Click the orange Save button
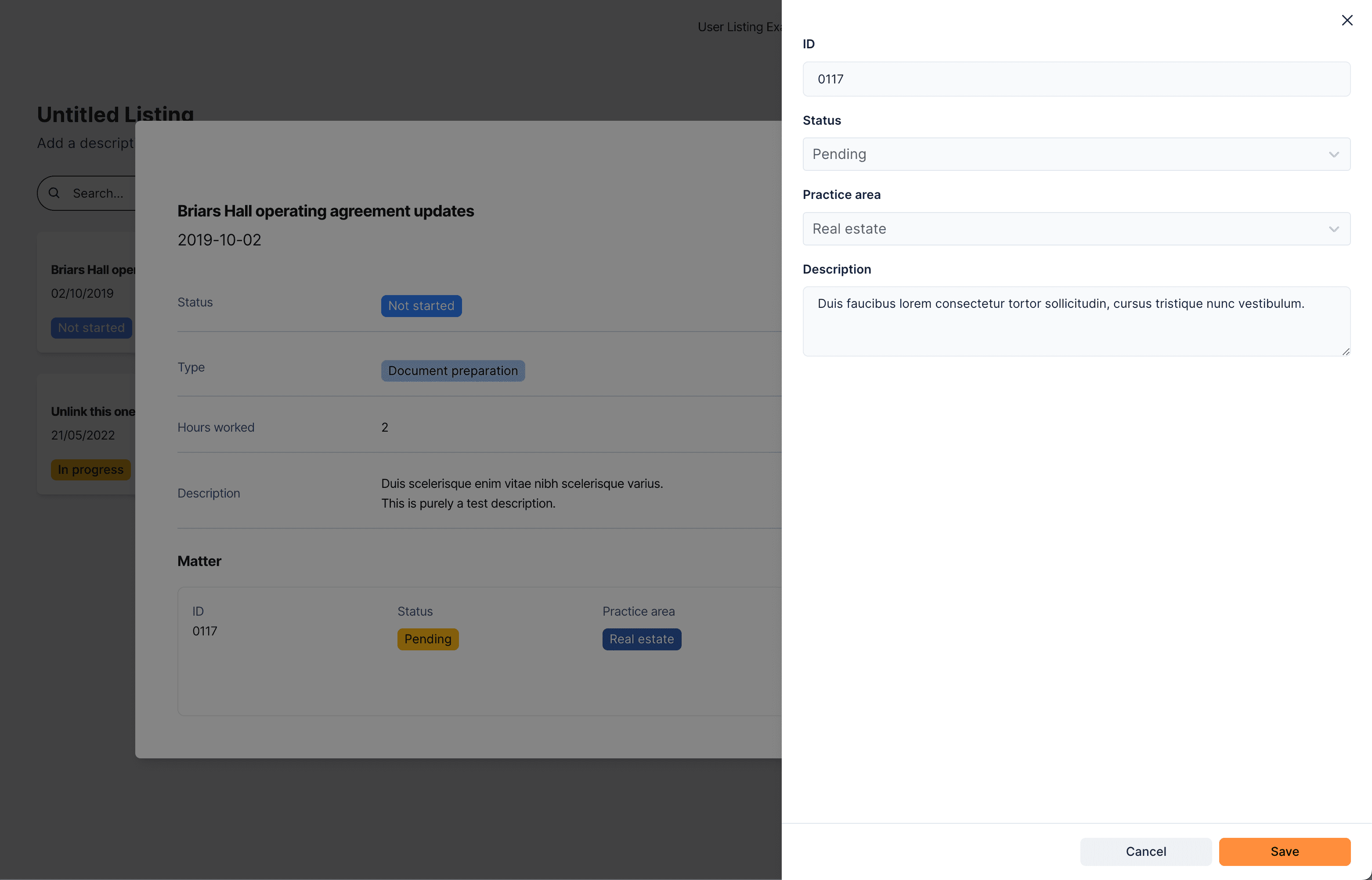 tap(1285, 851)
